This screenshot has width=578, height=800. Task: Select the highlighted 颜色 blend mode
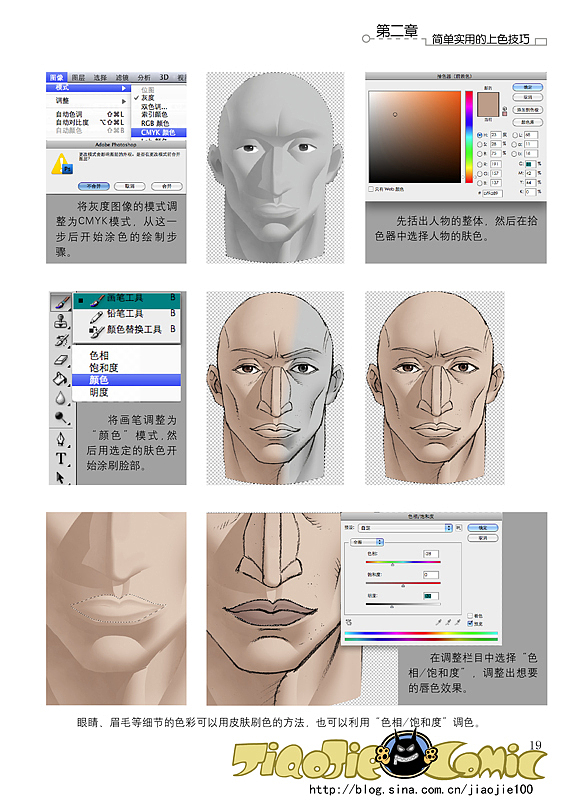[127, 380]
